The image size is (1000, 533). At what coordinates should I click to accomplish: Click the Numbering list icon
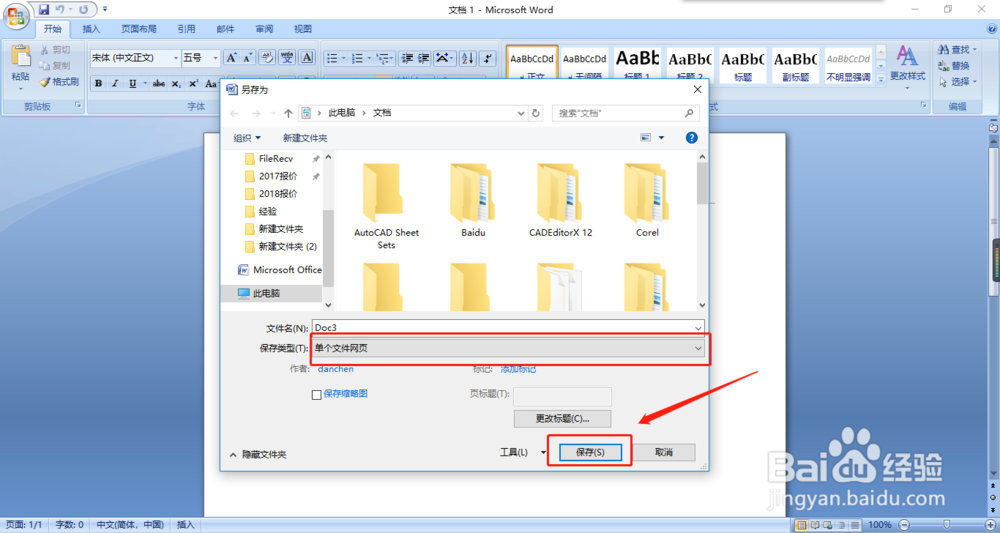tap(358, 58)
